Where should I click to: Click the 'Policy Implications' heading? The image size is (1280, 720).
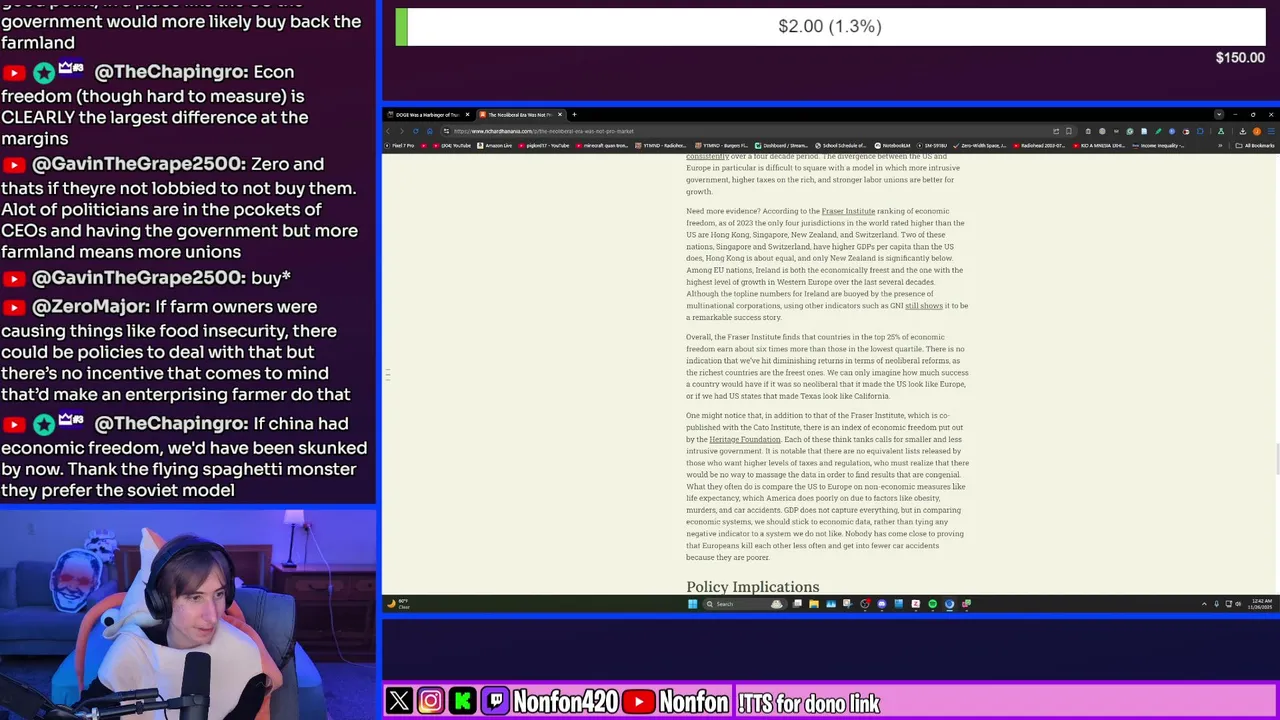click(x=752, y=587)
